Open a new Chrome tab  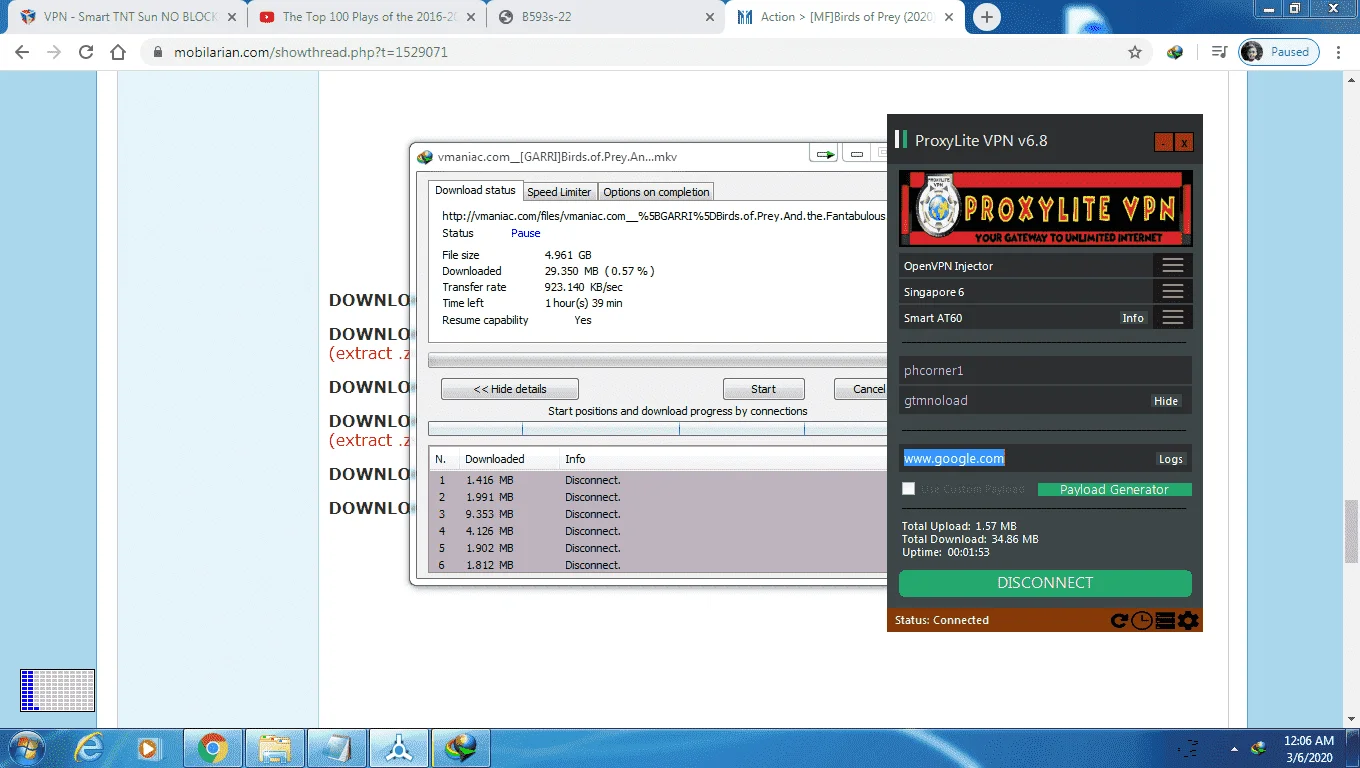pyautogui.click(x=987, y=17)
